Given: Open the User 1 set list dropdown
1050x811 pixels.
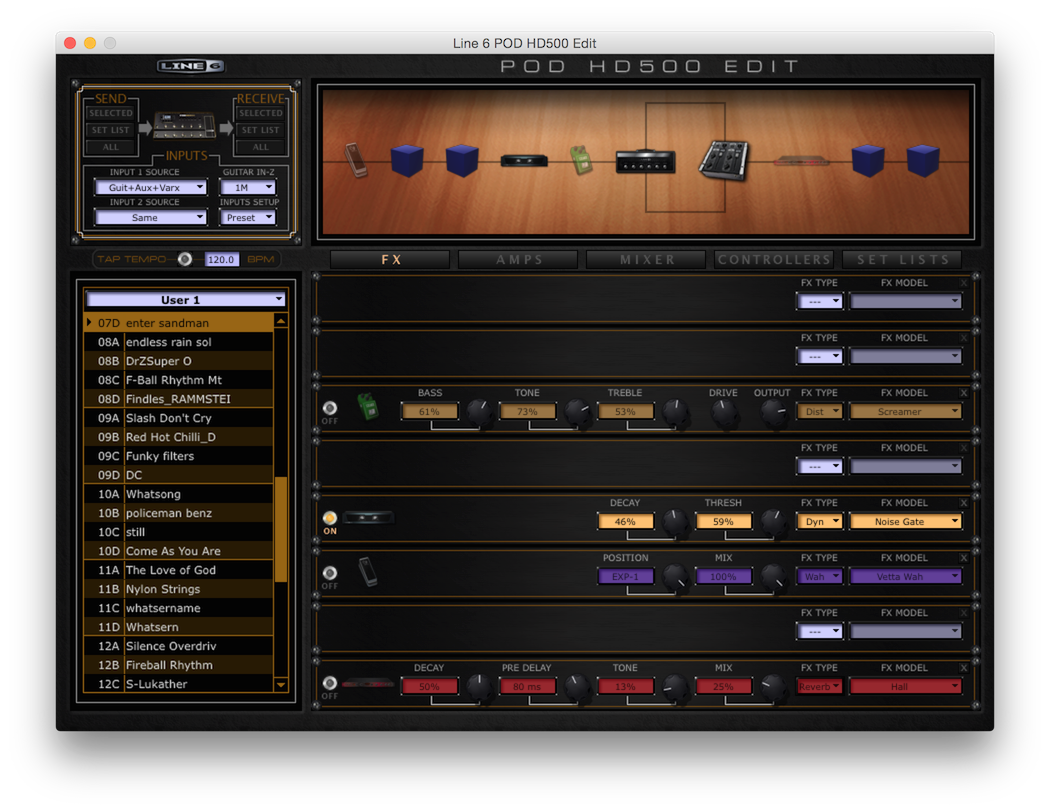Looking at the screenshot, I should click(185, 299).
